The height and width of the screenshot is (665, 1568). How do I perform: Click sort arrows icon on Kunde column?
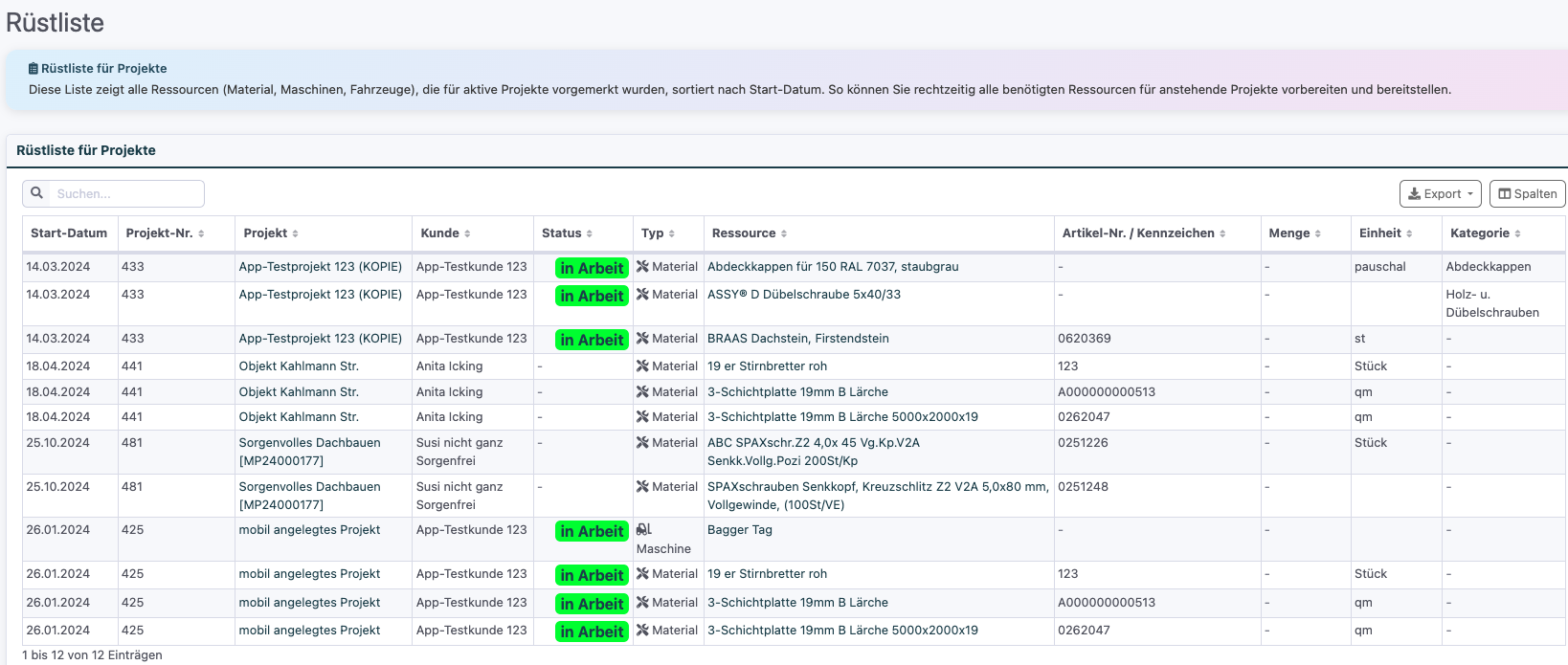[x=467, y=233]
